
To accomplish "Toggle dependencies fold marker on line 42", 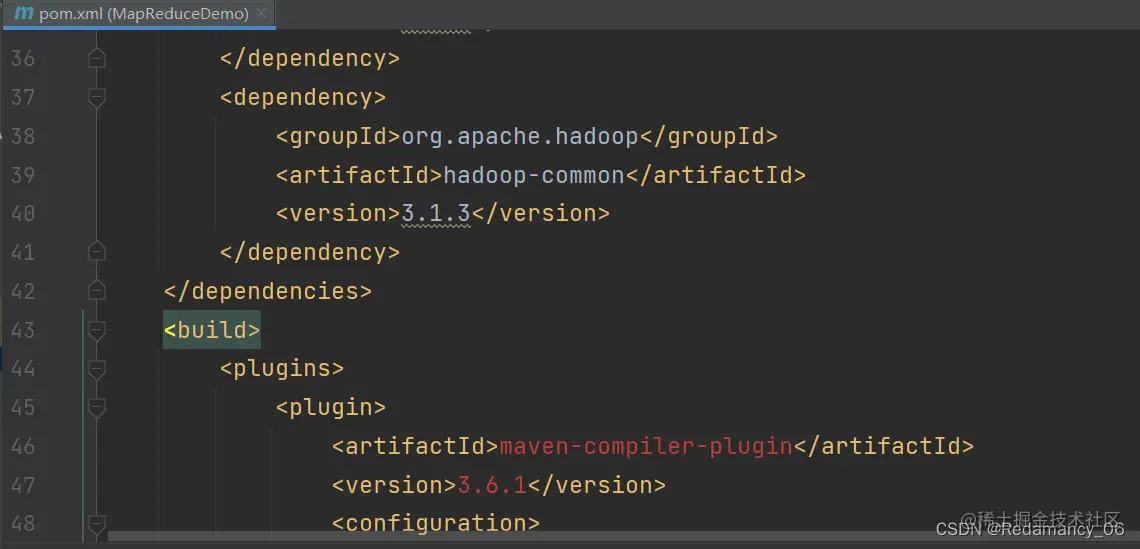I will pos(97,291).
